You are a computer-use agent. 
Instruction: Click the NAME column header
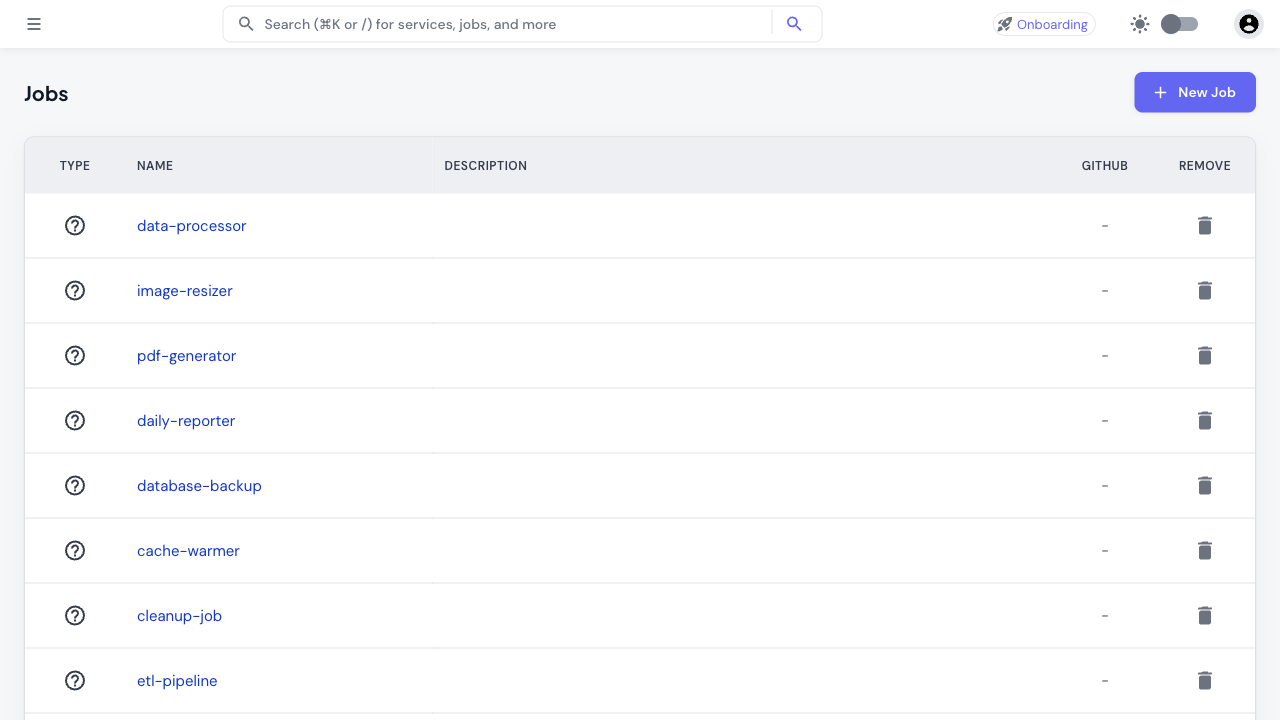pos(155,165)
